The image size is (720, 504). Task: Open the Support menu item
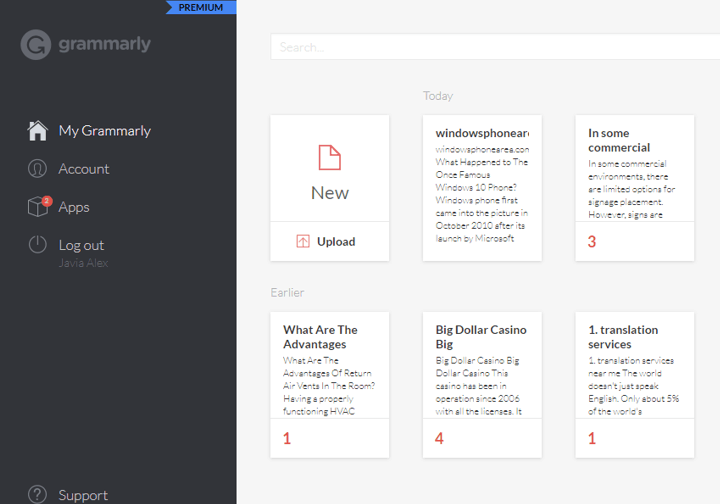point(83,495)
